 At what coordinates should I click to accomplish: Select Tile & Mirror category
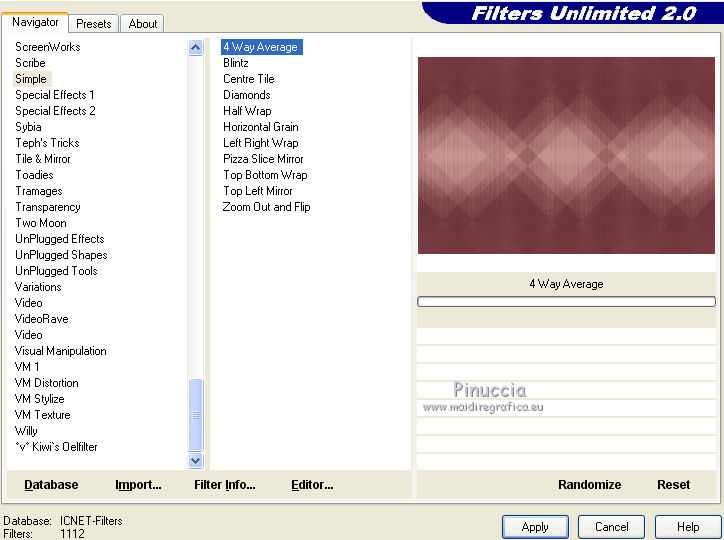point(42,159)
